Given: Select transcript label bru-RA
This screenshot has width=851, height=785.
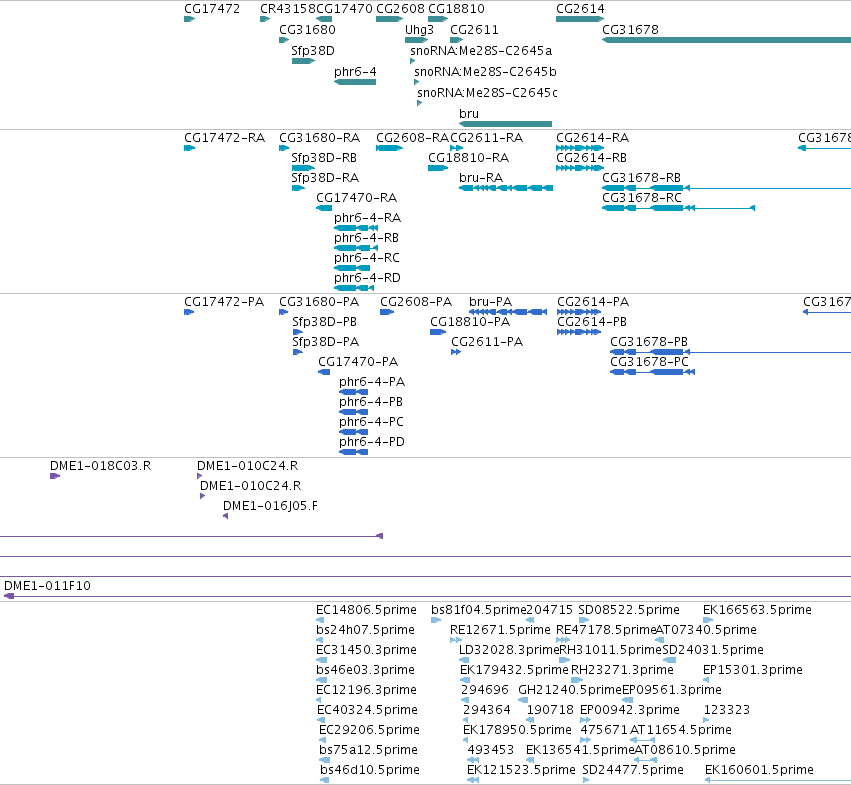Looking at the screenshot, I should (x=481, y=178).
